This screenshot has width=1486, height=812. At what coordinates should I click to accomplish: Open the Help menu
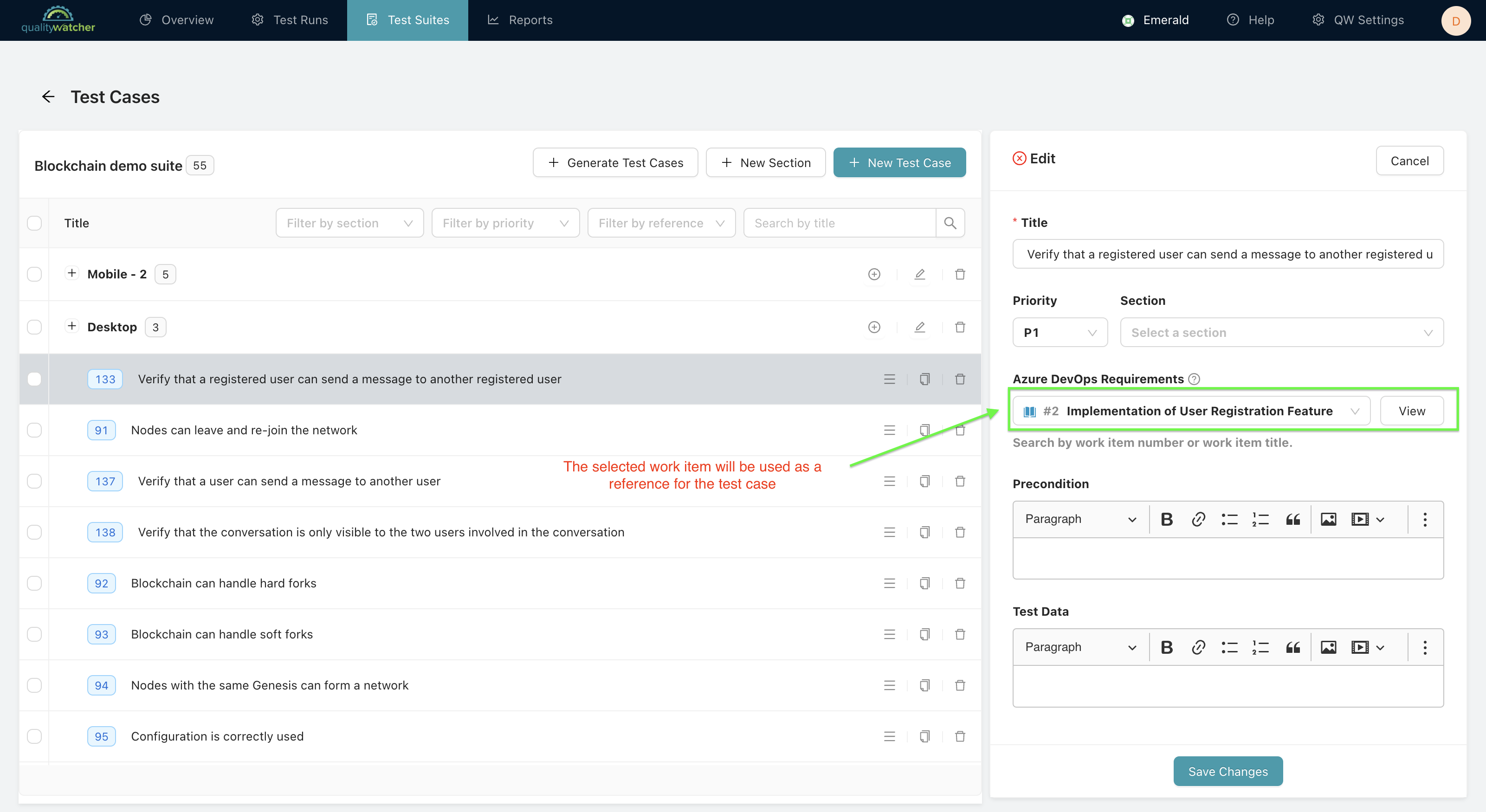tap(1250, 20)
